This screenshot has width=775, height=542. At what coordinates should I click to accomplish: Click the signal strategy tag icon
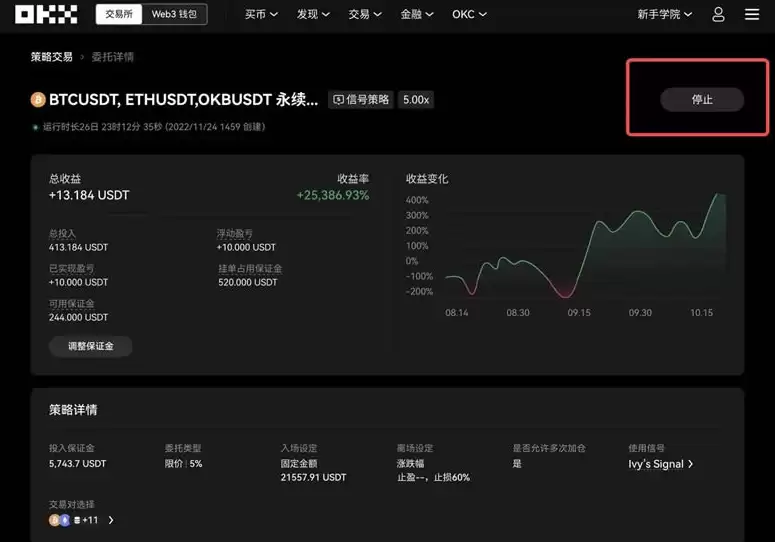(x=338, y=100)
